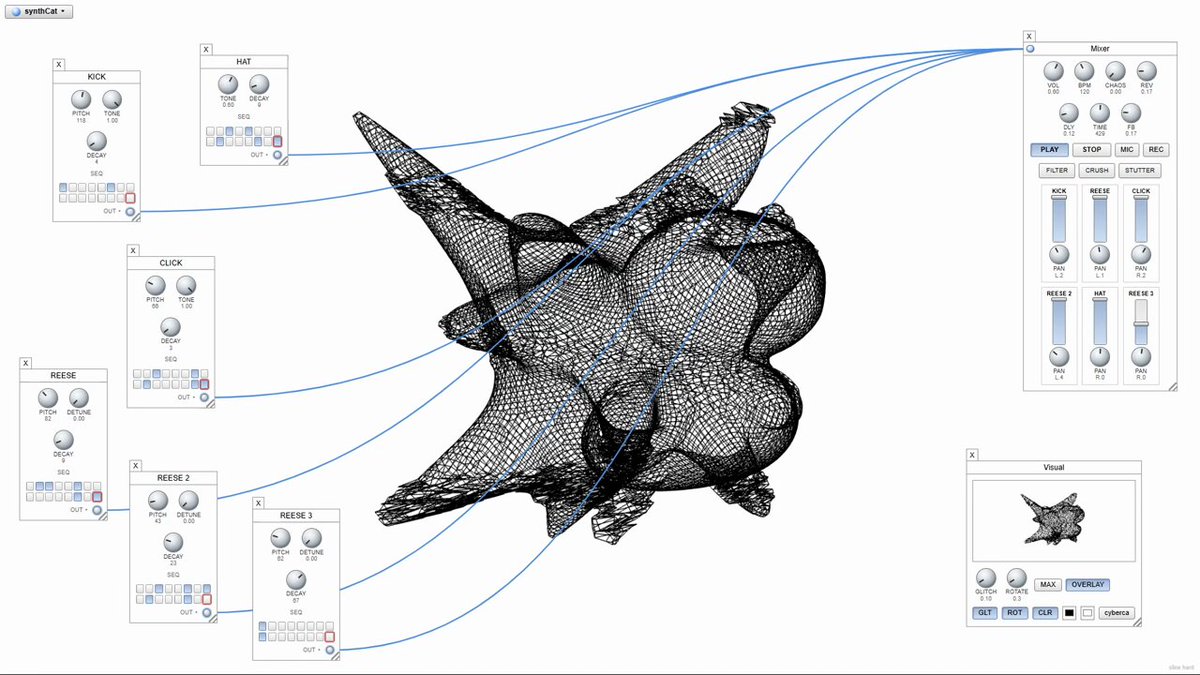Viewport: 1200px width, 675px height.
Task: Click the wireframe preview thumbnail in Visual
Action: tap(1053, 517)
